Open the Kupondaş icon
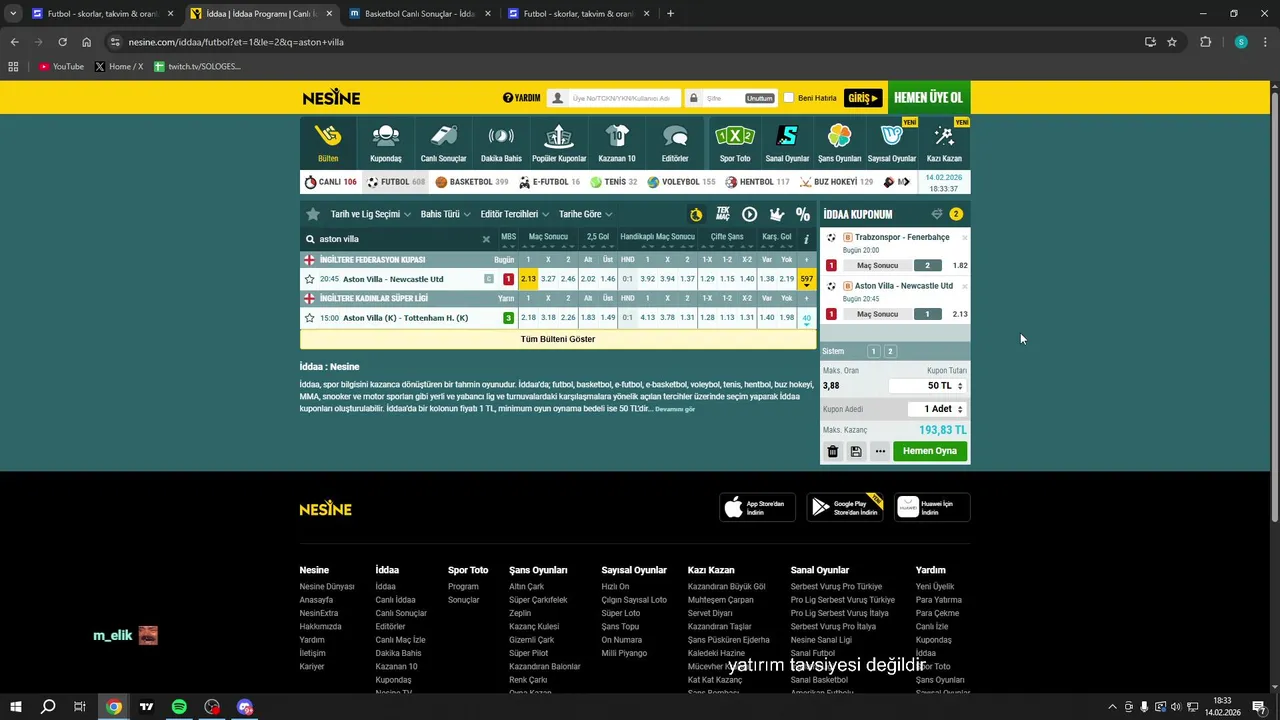This screenshot has height=720, width=1280. coord(386,135)
